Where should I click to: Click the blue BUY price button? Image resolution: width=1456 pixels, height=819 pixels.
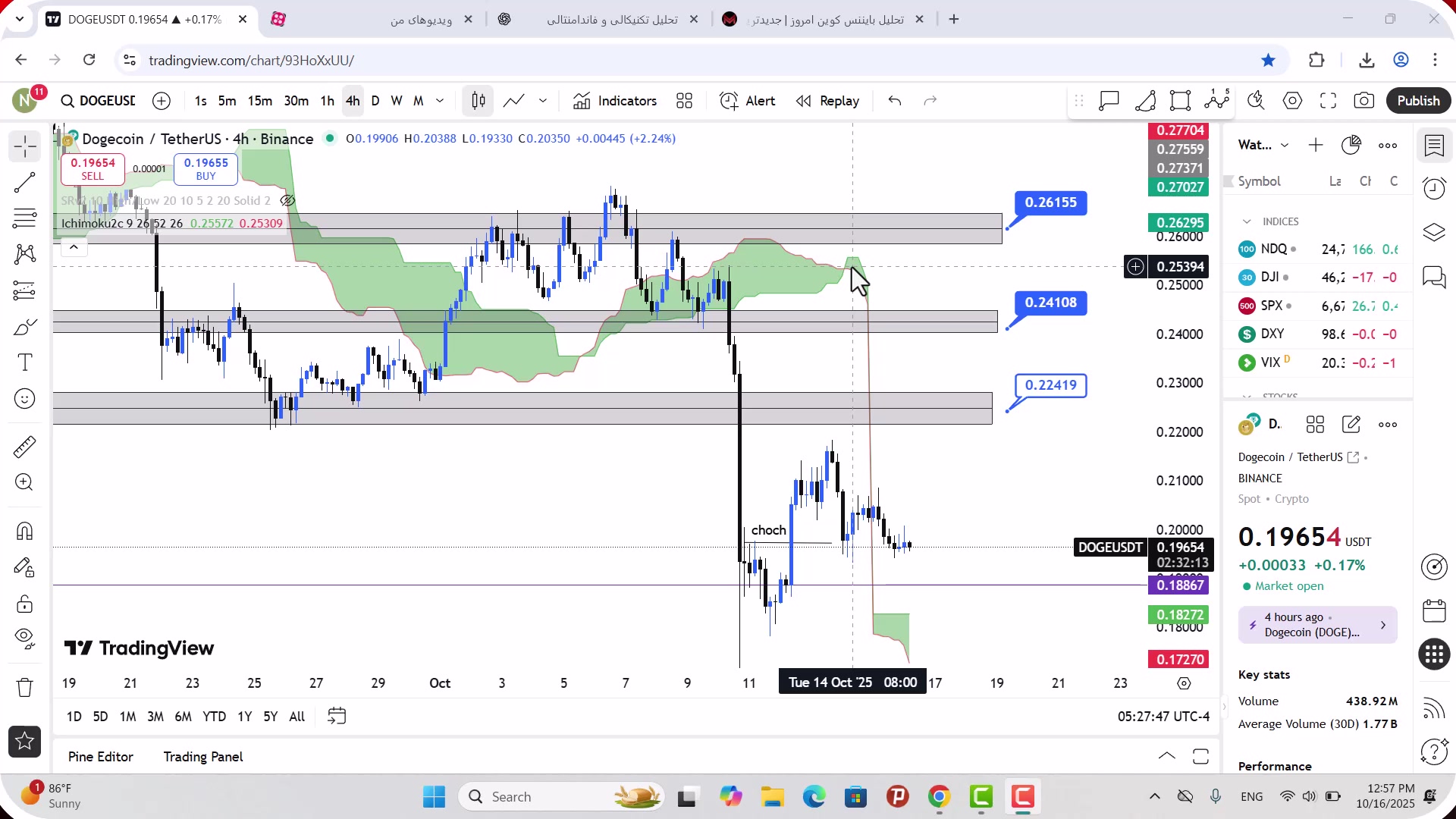(x=206, y=169)
